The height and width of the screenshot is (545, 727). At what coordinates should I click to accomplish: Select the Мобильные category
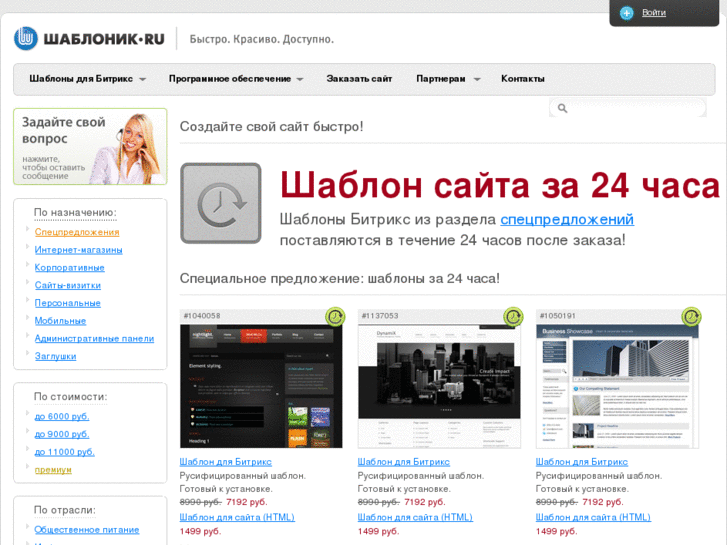point(60,321)
